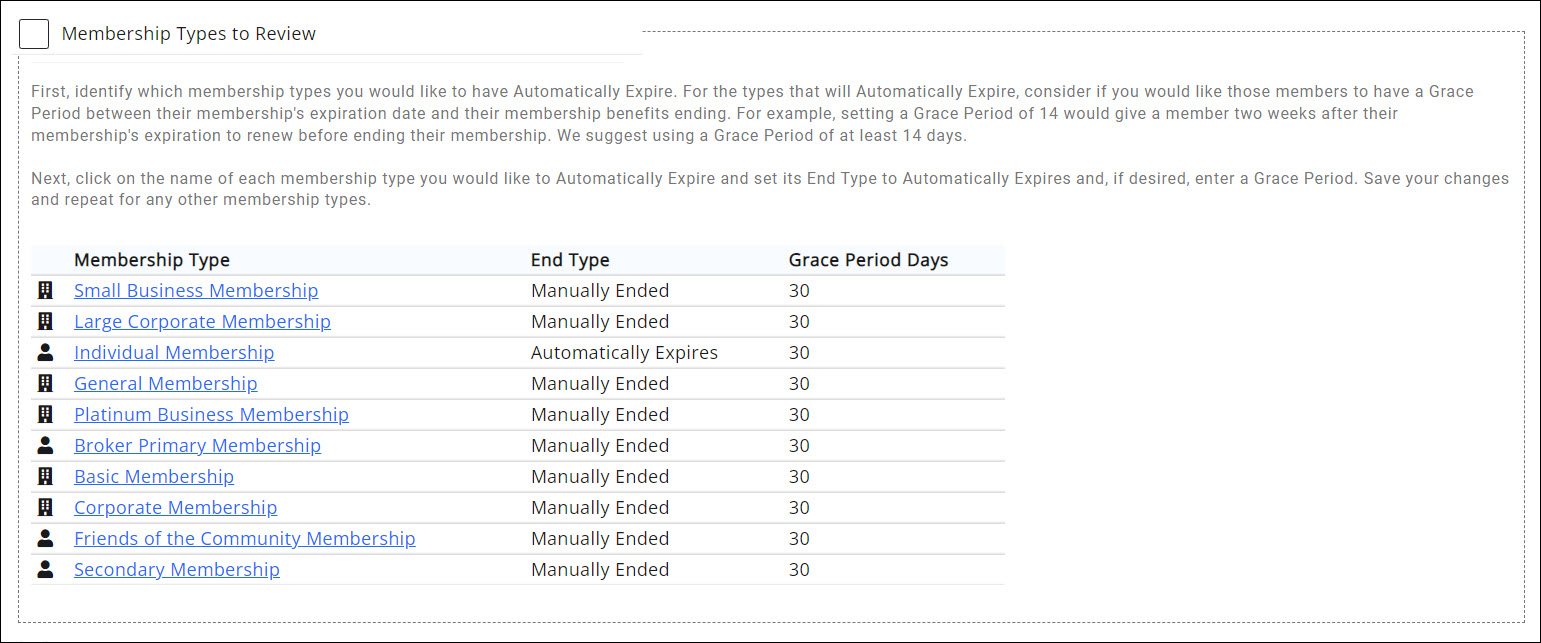Viewport: 1541px width, 643px height.
Task: Click building icon beside Small Business Membership
Action: pos(44,291)
